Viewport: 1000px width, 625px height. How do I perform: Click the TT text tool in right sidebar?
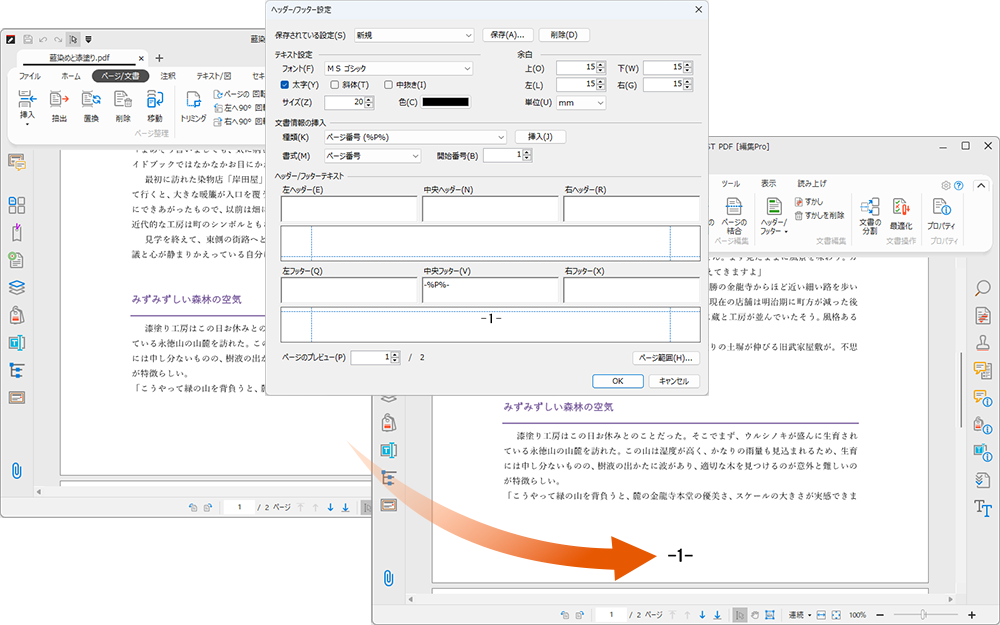[983, 508]
